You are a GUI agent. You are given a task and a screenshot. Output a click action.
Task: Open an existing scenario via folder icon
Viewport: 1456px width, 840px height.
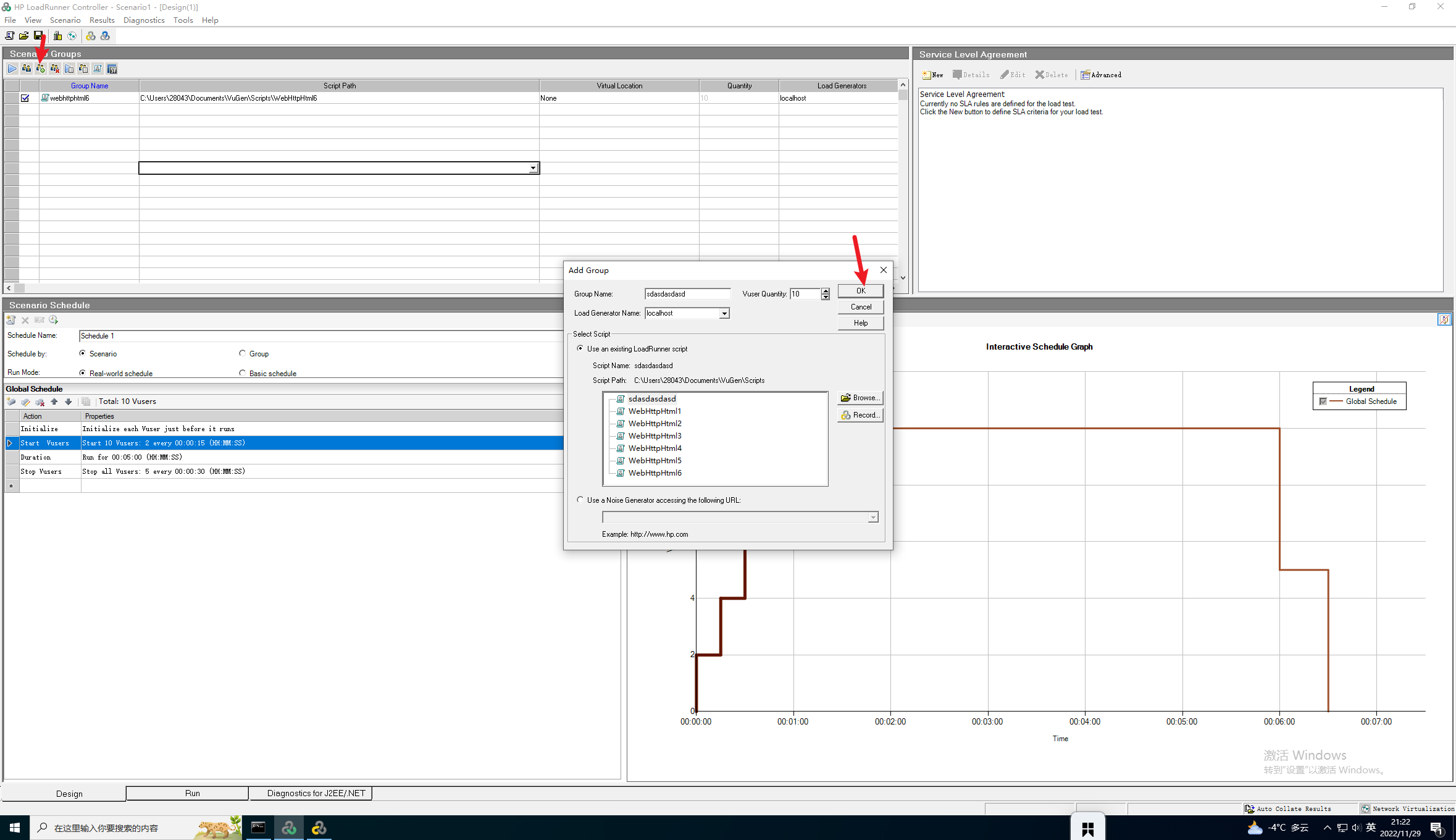(23, 36)
